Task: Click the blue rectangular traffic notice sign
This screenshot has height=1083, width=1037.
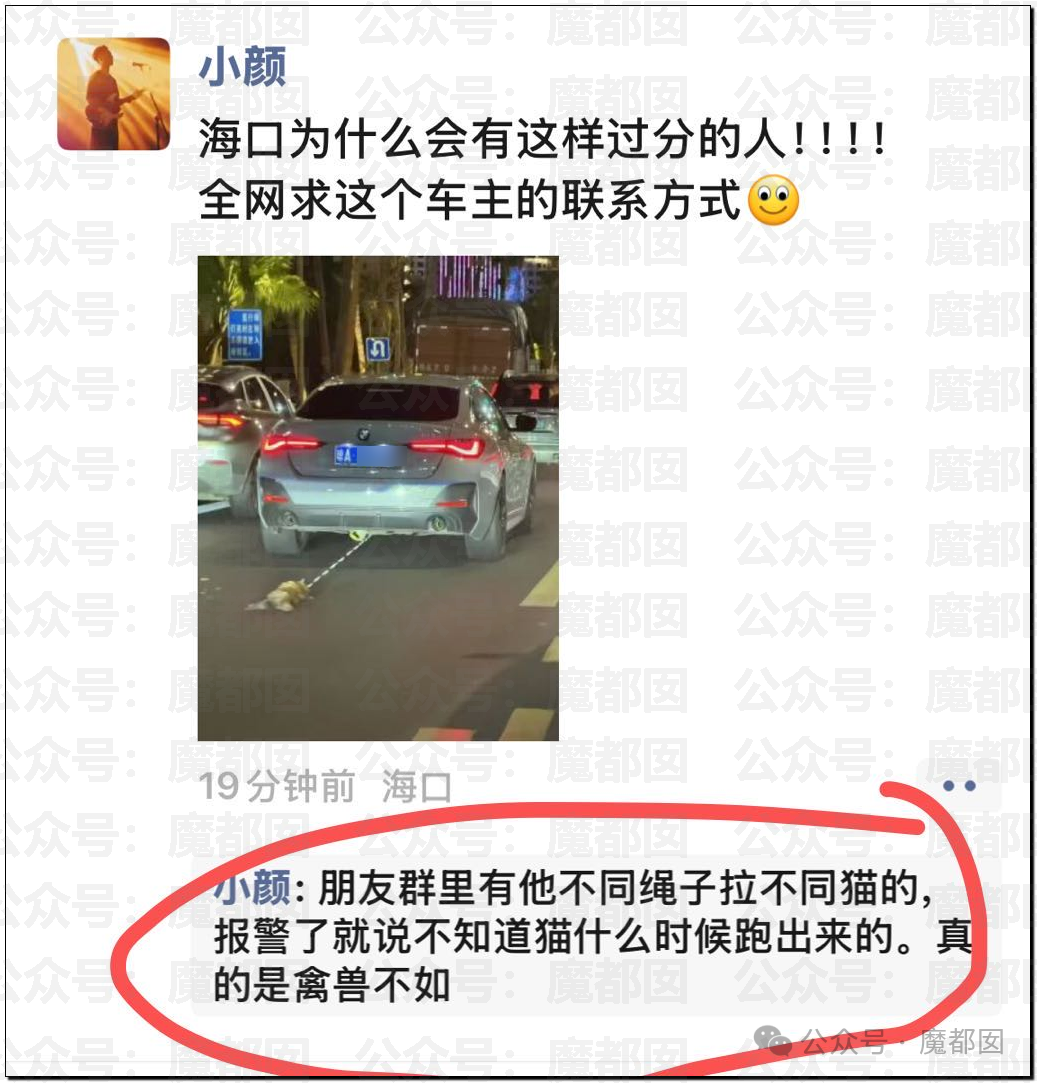Action: tap(245, 334)
